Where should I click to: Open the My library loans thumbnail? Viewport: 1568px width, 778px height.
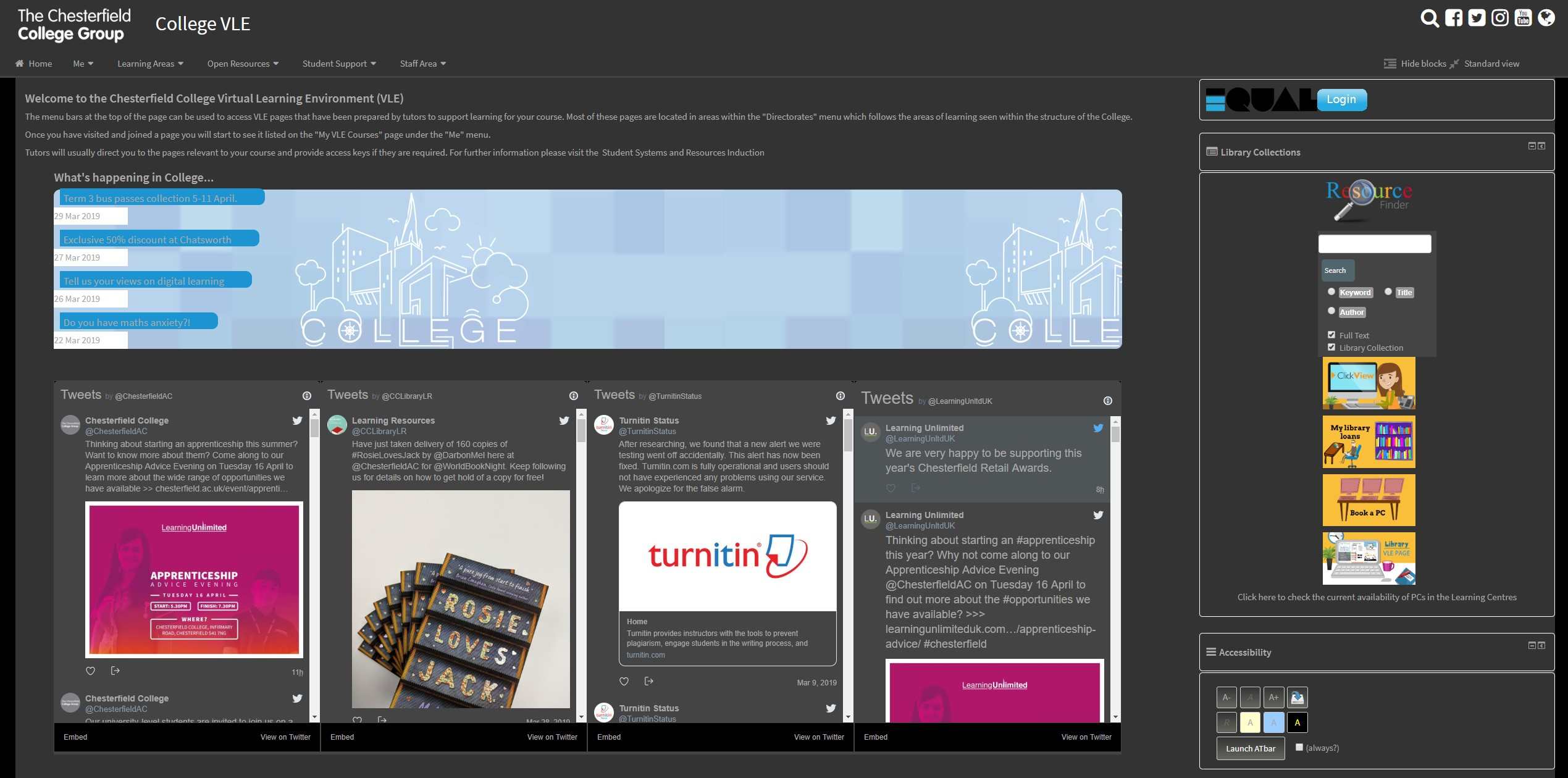(x=1369, y=441)
